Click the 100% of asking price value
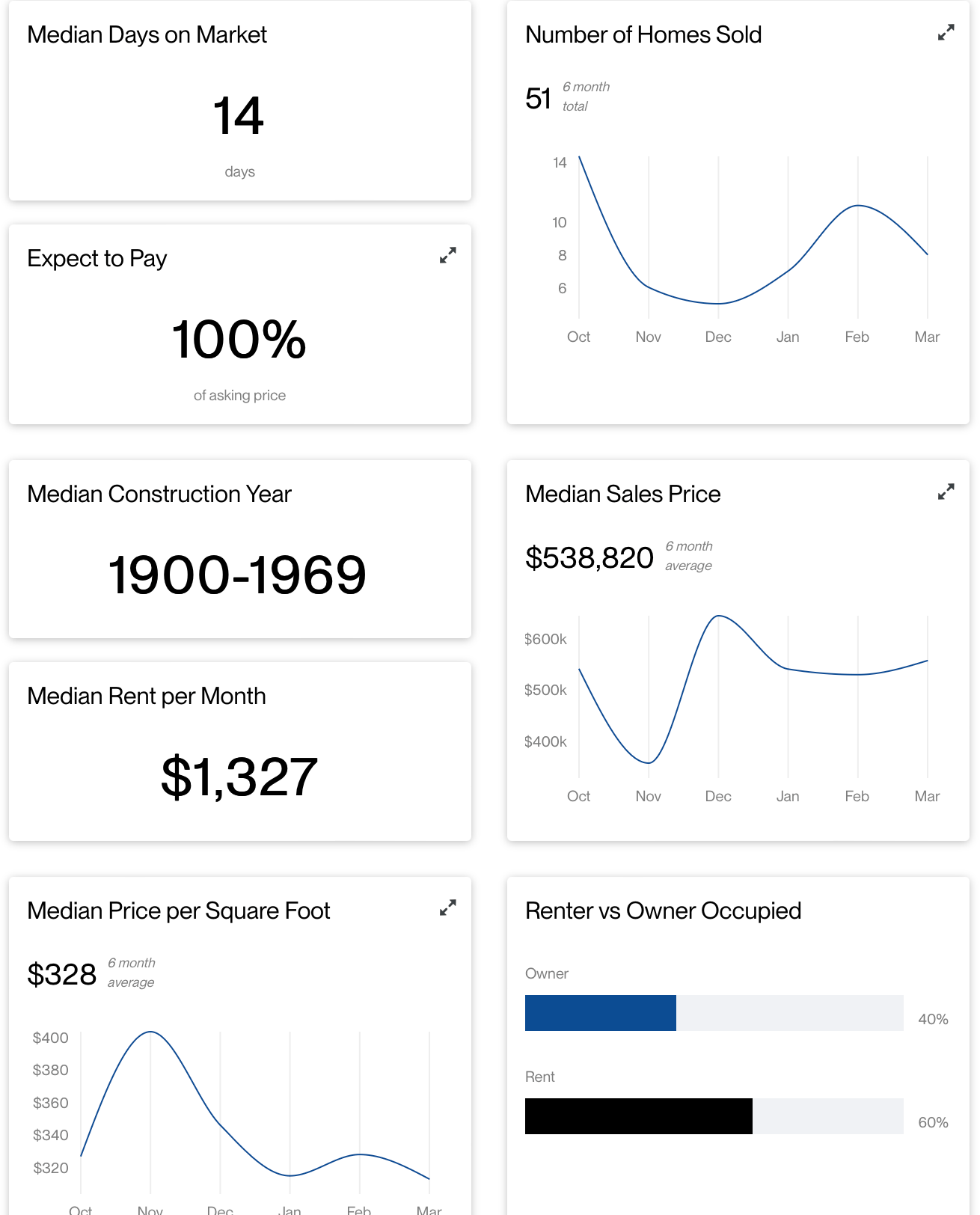Screen dimensions: 980x1215 (x=239, y=339)
